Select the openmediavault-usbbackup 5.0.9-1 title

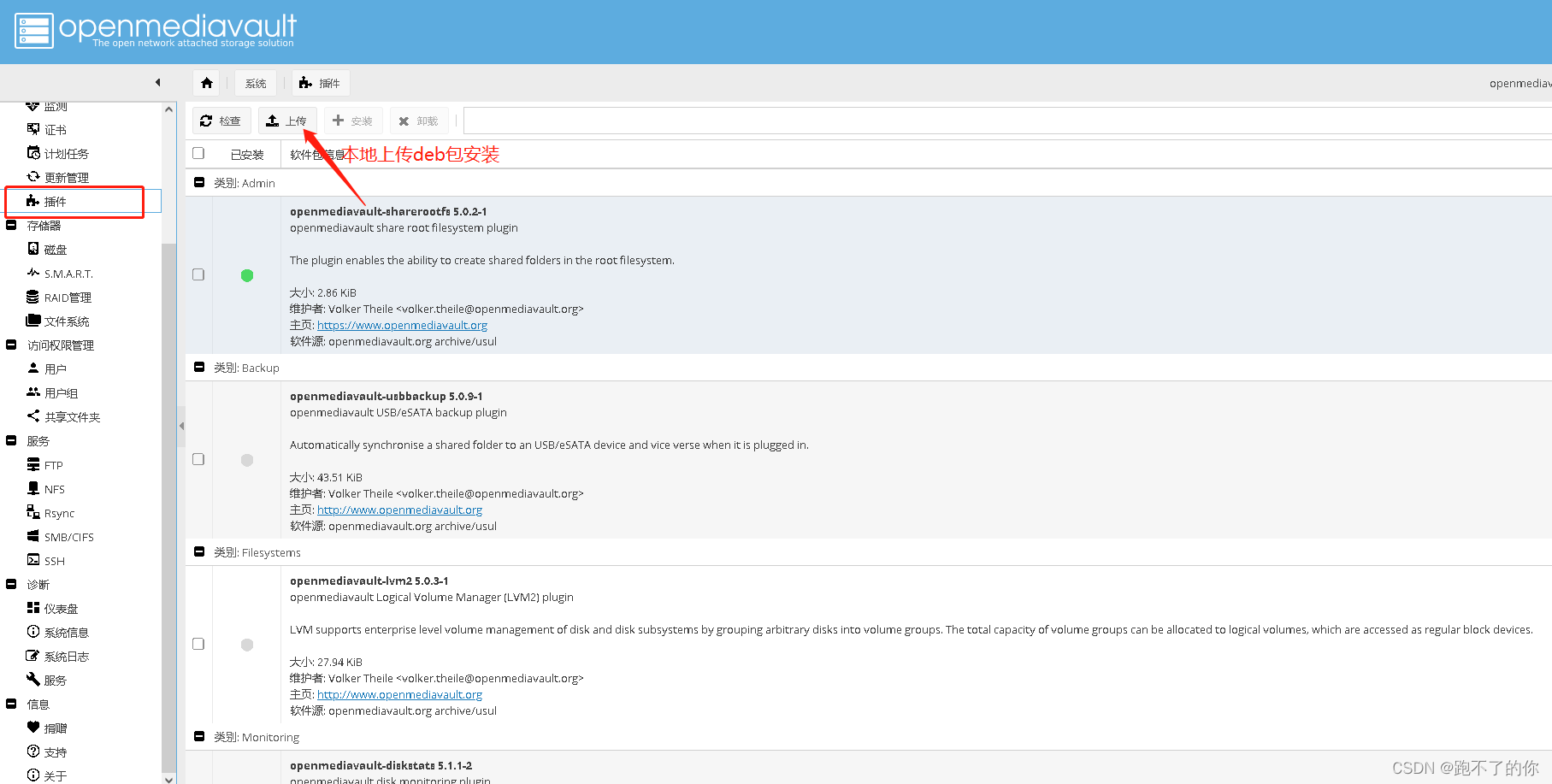(386, 396)
